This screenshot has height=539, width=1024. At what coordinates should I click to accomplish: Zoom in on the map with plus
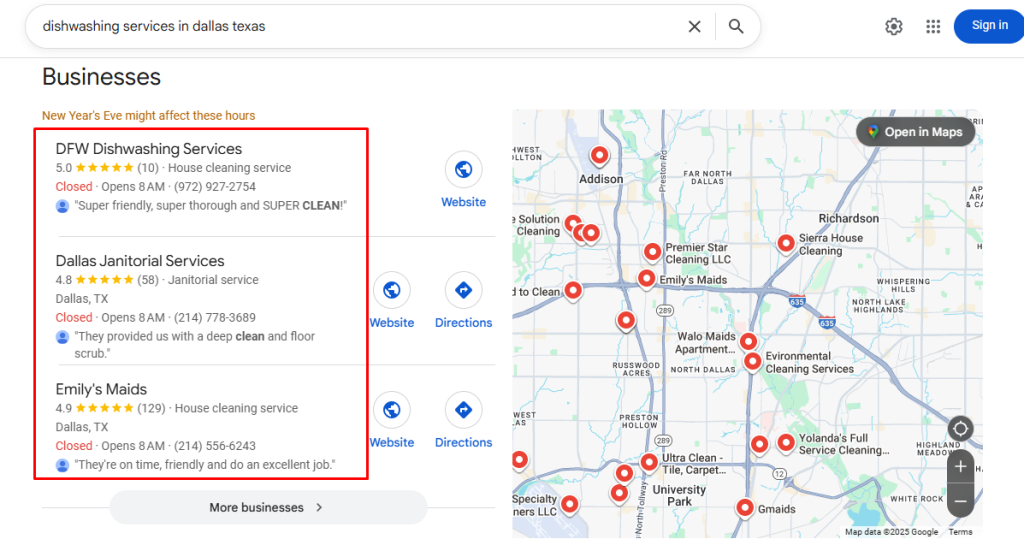tap(960, 466)
